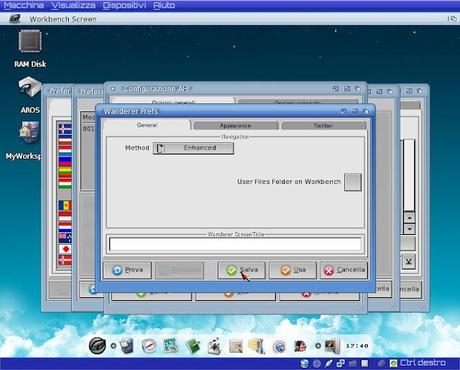The width and height of the screenshot is (460, 370).
Task: Click the scroll up arrow in right panel
Action: pos(409,218)
